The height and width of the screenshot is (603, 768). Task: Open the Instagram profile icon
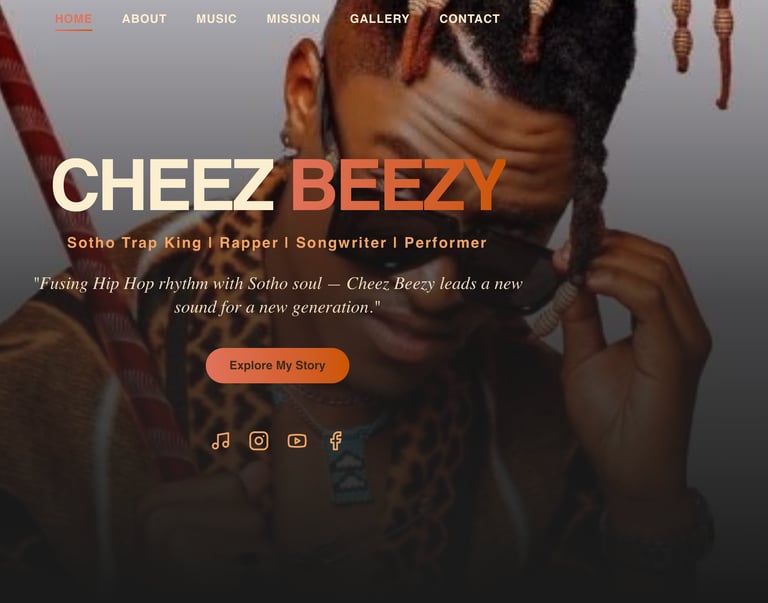259,441
